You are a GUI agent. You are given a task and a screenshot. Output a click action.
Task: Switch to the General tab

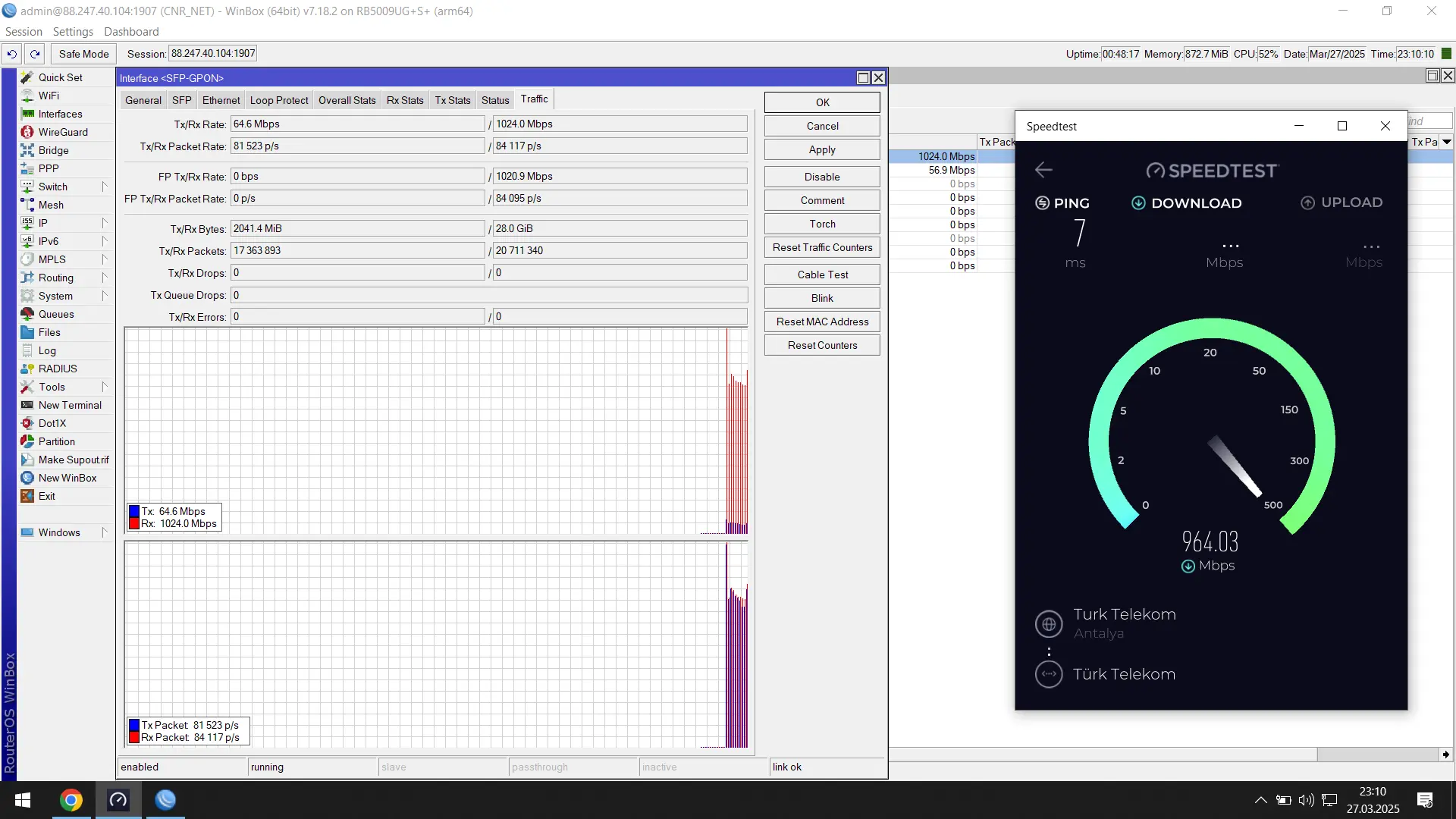pyautogui.click(x=143, y=100)
